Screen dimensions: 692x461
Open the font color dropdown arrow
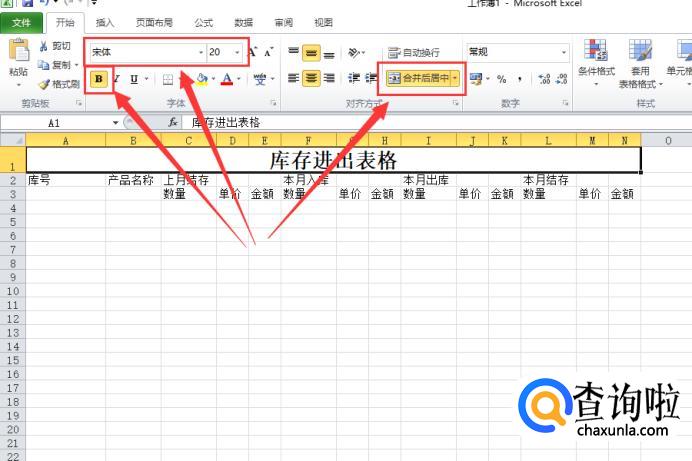point(239,79)
